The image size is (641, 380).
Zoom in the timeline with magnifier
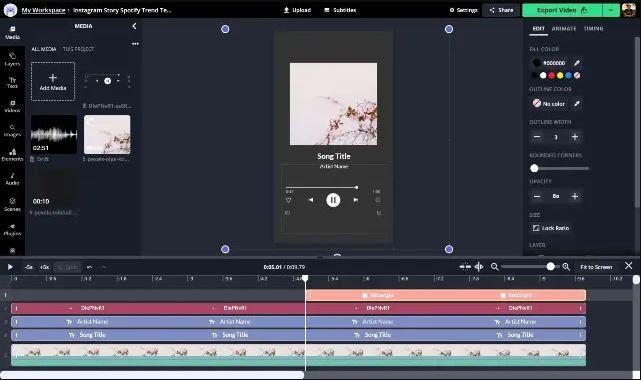[x=566, y=267]
